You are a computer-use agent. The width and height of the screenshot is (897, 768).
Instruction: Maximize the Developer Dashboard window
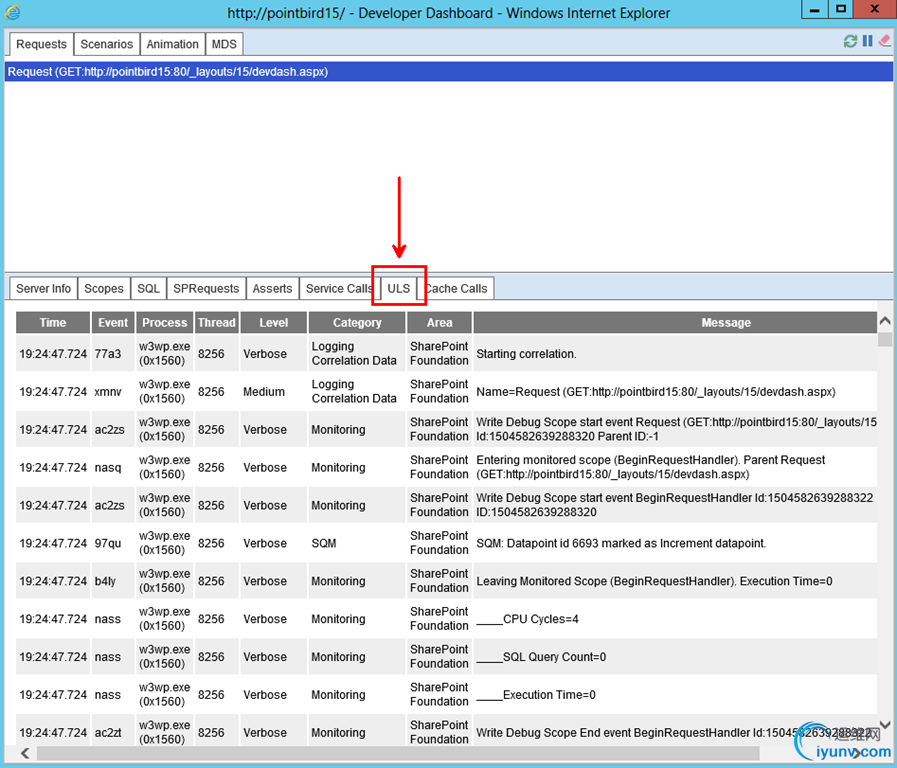click(x=841, y=10)
